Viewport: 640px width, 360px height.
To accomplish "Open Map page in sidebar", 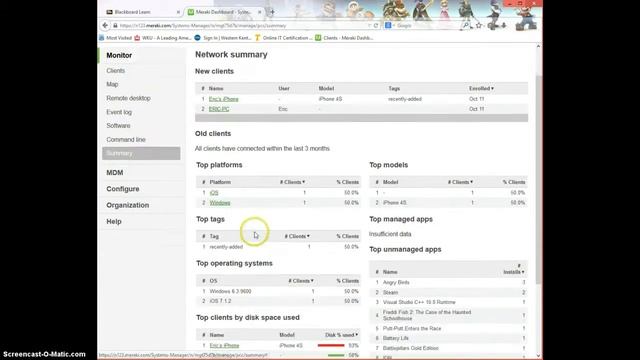I will pos(112,84).
